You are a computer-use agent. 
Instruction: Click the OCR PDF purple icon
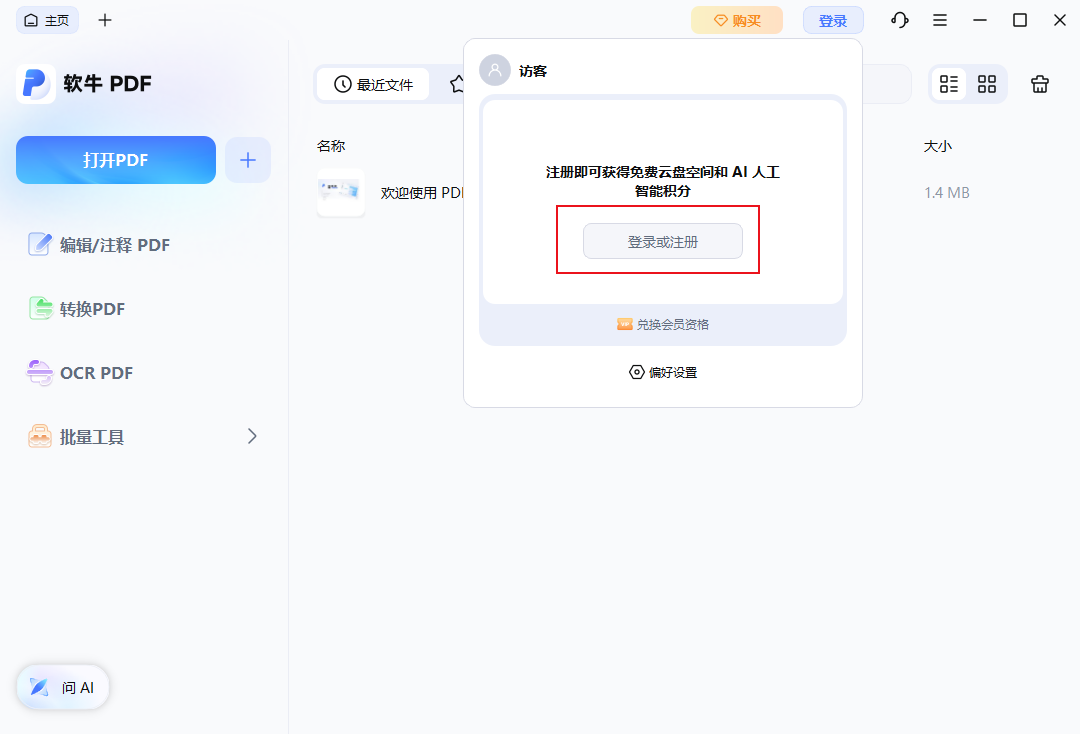[x=39, y=373]
